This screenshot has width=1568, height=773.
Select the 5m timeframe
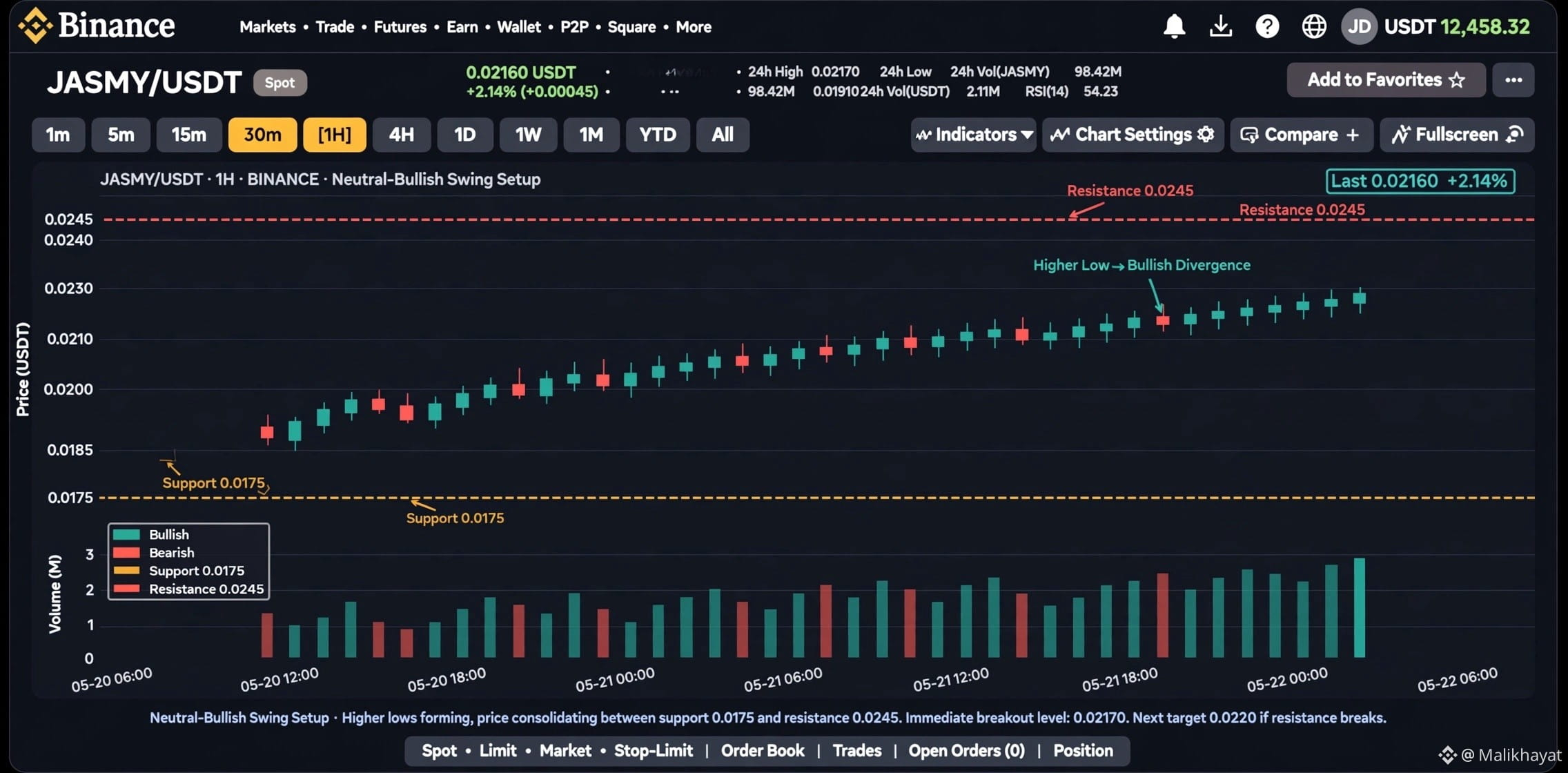121,135
